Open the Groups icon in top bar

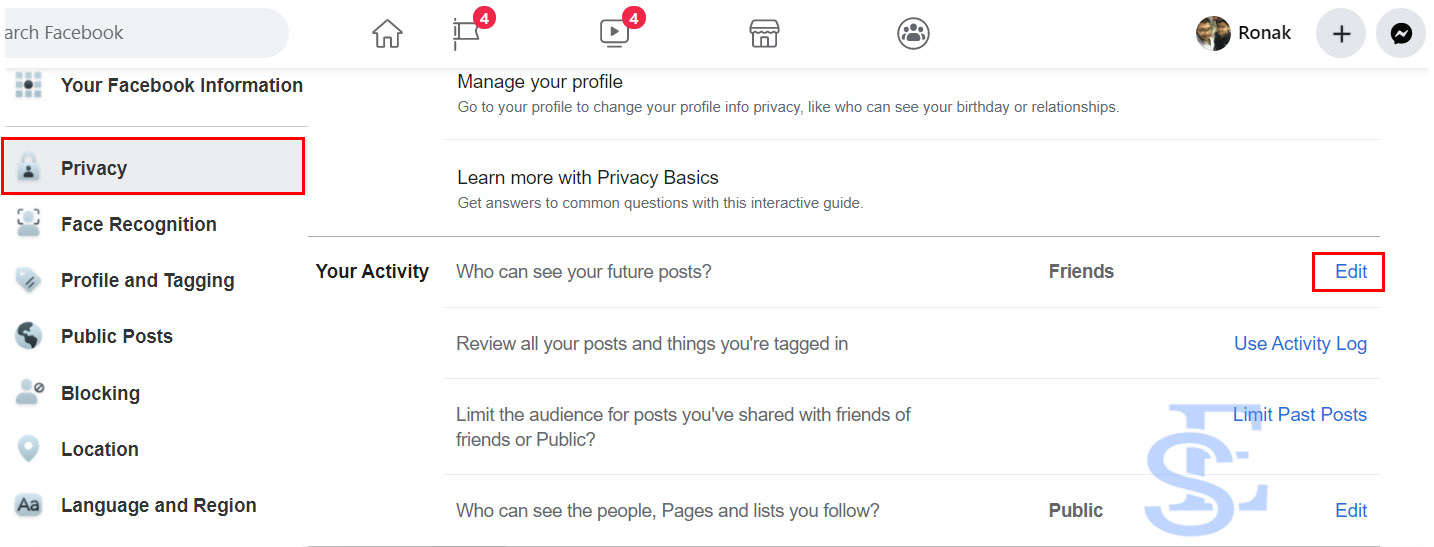[913, 34]
